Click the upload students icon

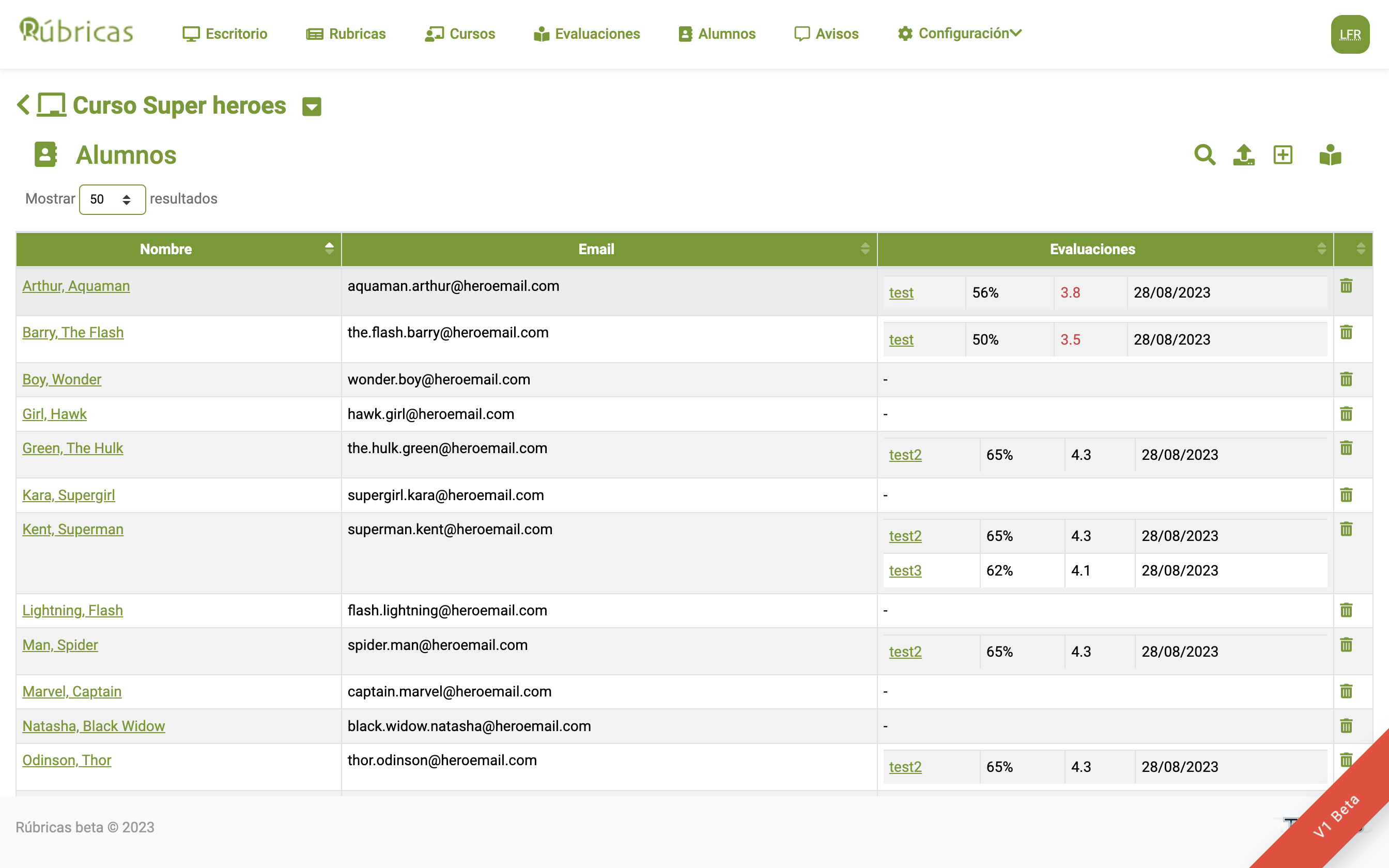(1243, 155)
